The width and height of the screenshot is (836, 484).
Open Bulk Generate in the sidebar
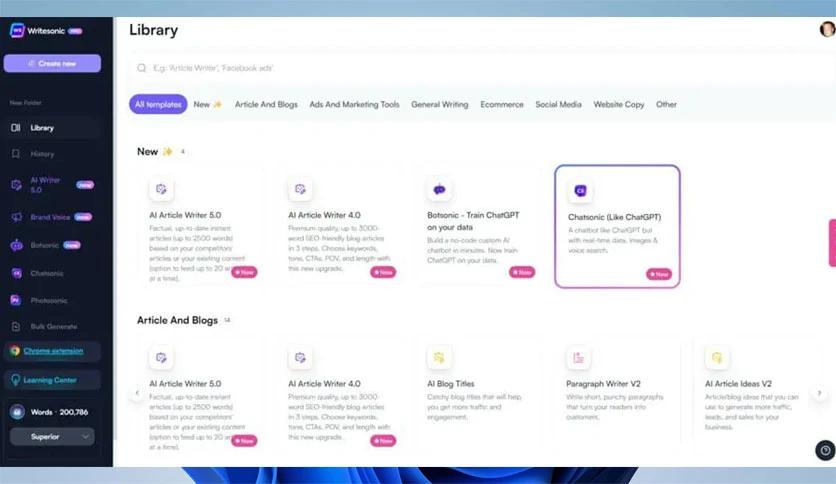[52, 326]
